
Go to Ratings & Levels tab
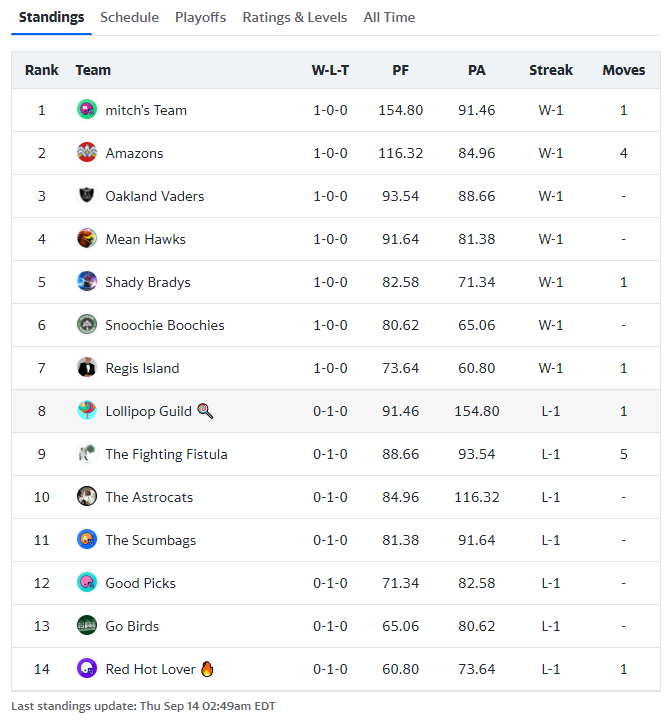(295, 17)
